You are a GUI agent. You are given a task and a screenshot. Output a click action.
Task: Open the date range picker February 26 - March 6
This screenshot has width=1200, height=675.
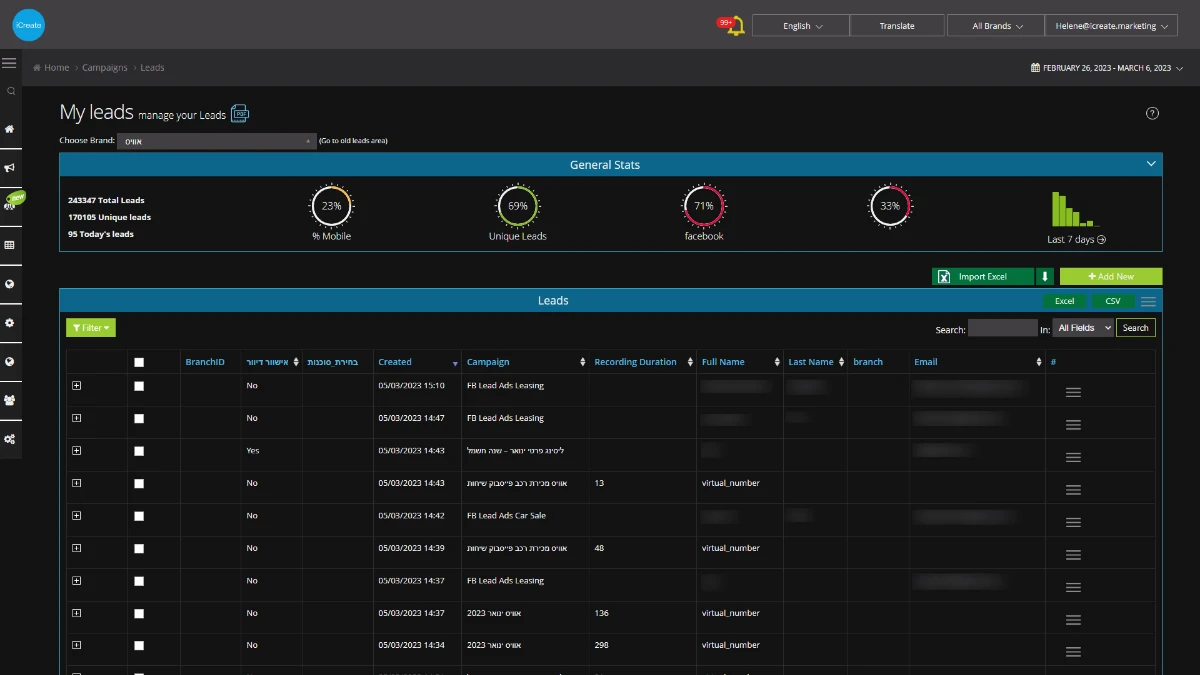pos(1107,68)
